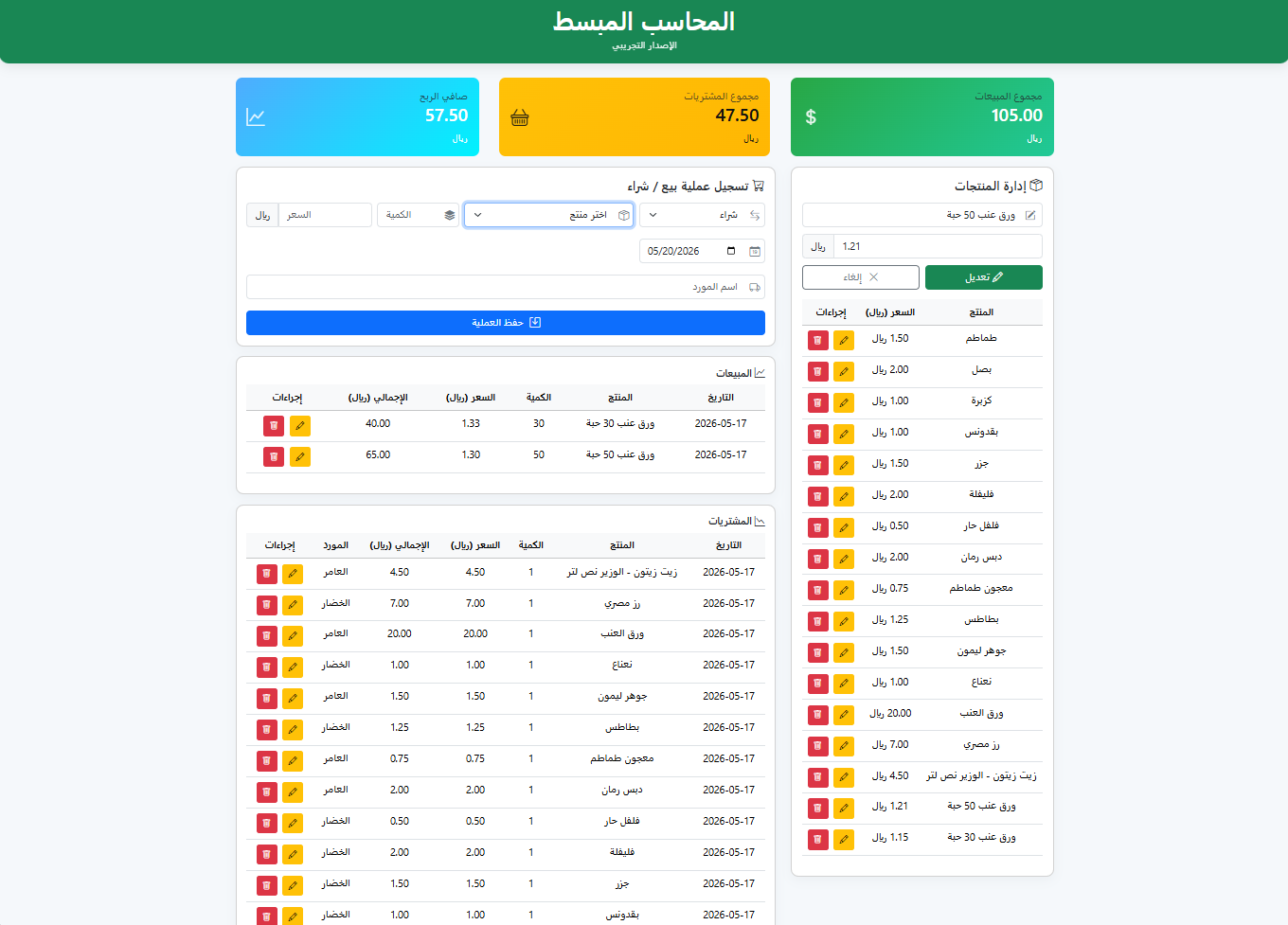Delete the معجون طماطم product
Viewport: 1288px width, 925px height.
pos(818,590)
